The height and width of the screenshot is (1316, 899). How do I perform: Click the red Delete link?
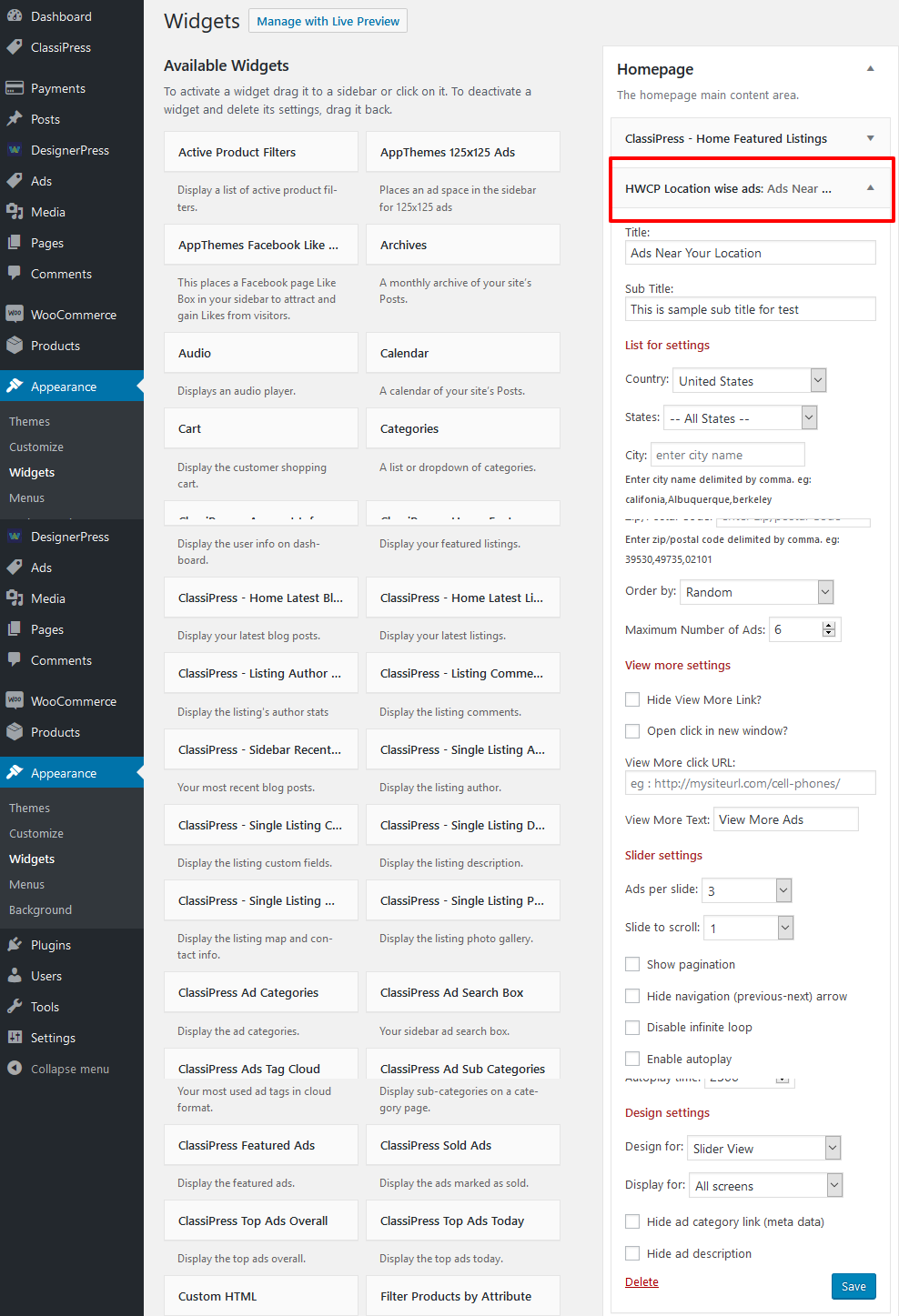[x=641, y=1281]
